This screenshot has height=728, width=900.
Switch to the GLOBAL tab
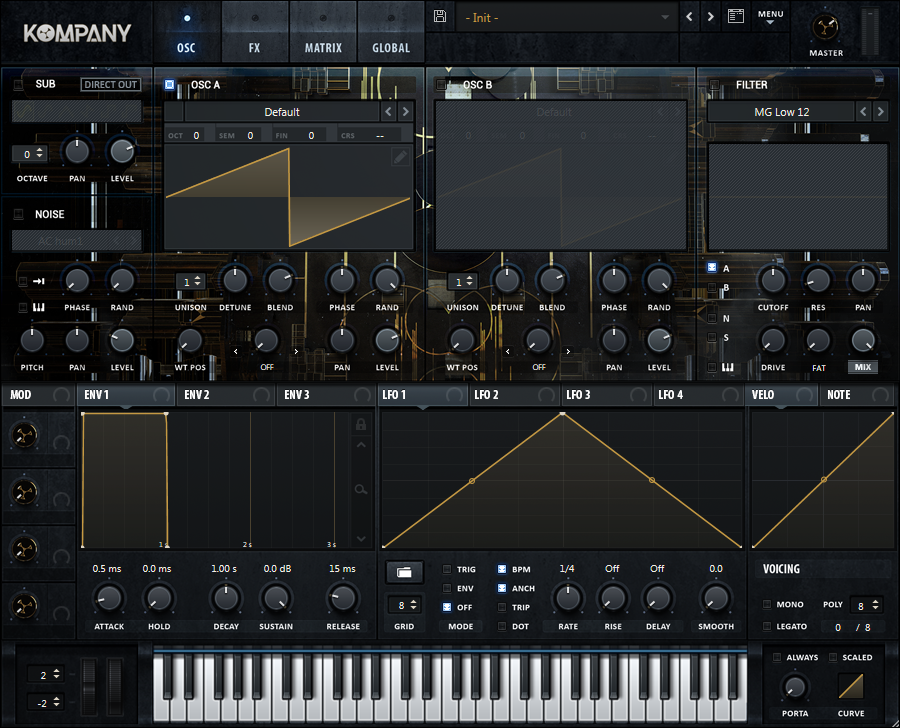pos(391,32)
